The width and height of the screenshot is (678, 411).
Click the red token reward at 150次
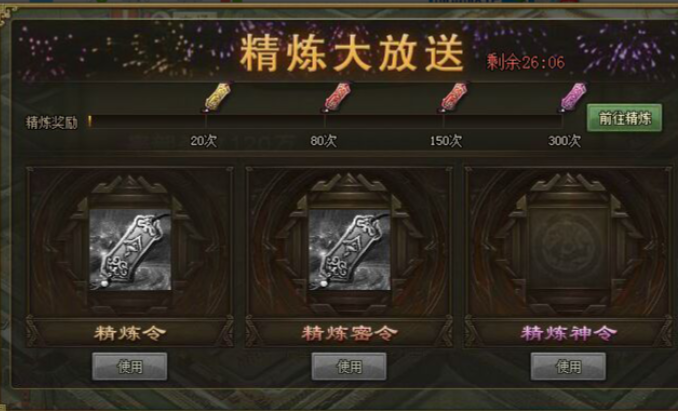pos(454,96)
